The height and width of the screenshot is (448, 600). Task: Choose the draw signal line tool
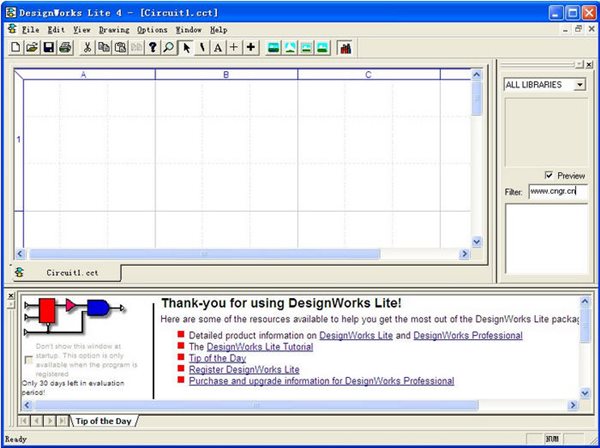[202, 47]
